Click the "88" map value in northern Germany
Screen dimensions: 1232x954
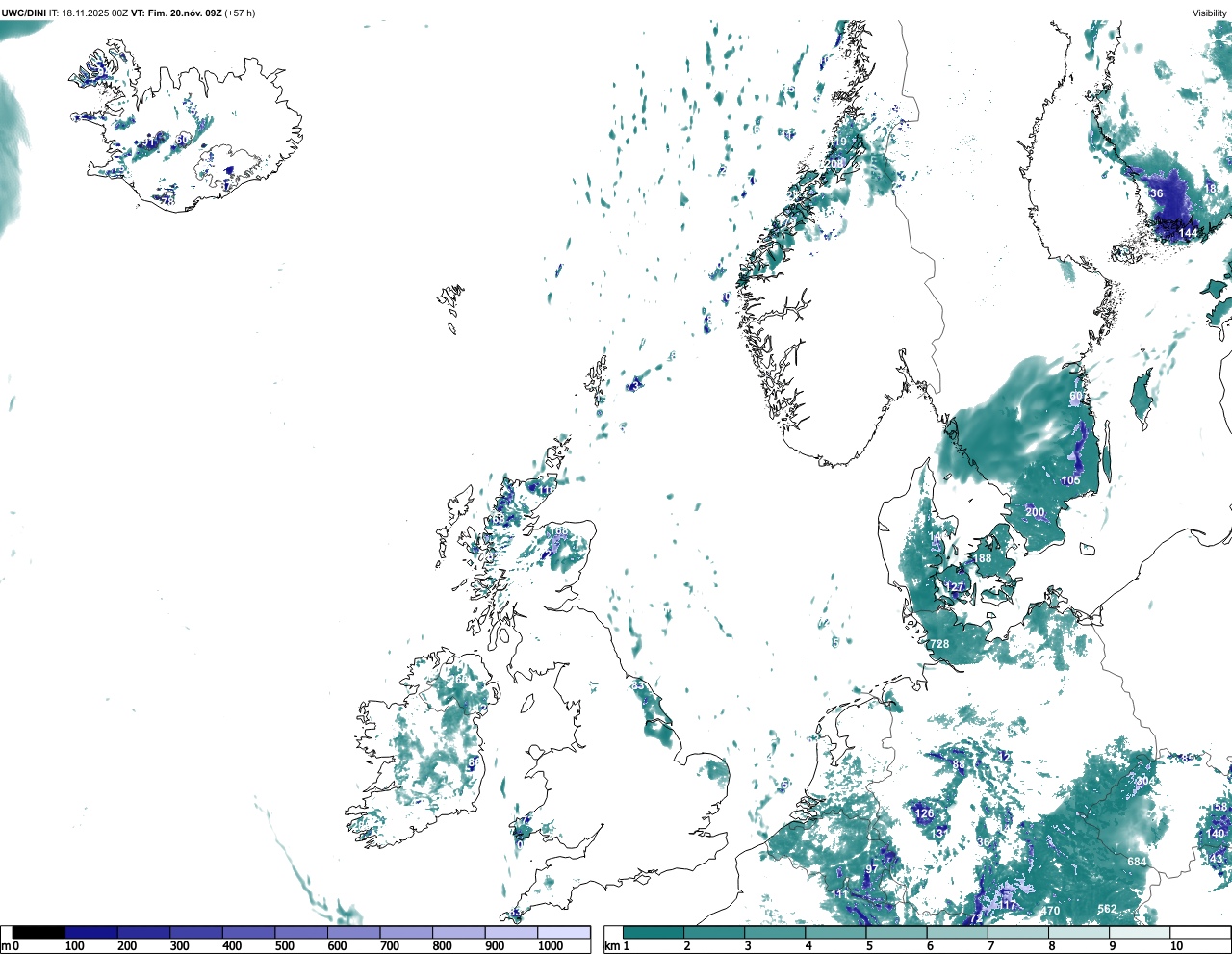pos(959,764)
